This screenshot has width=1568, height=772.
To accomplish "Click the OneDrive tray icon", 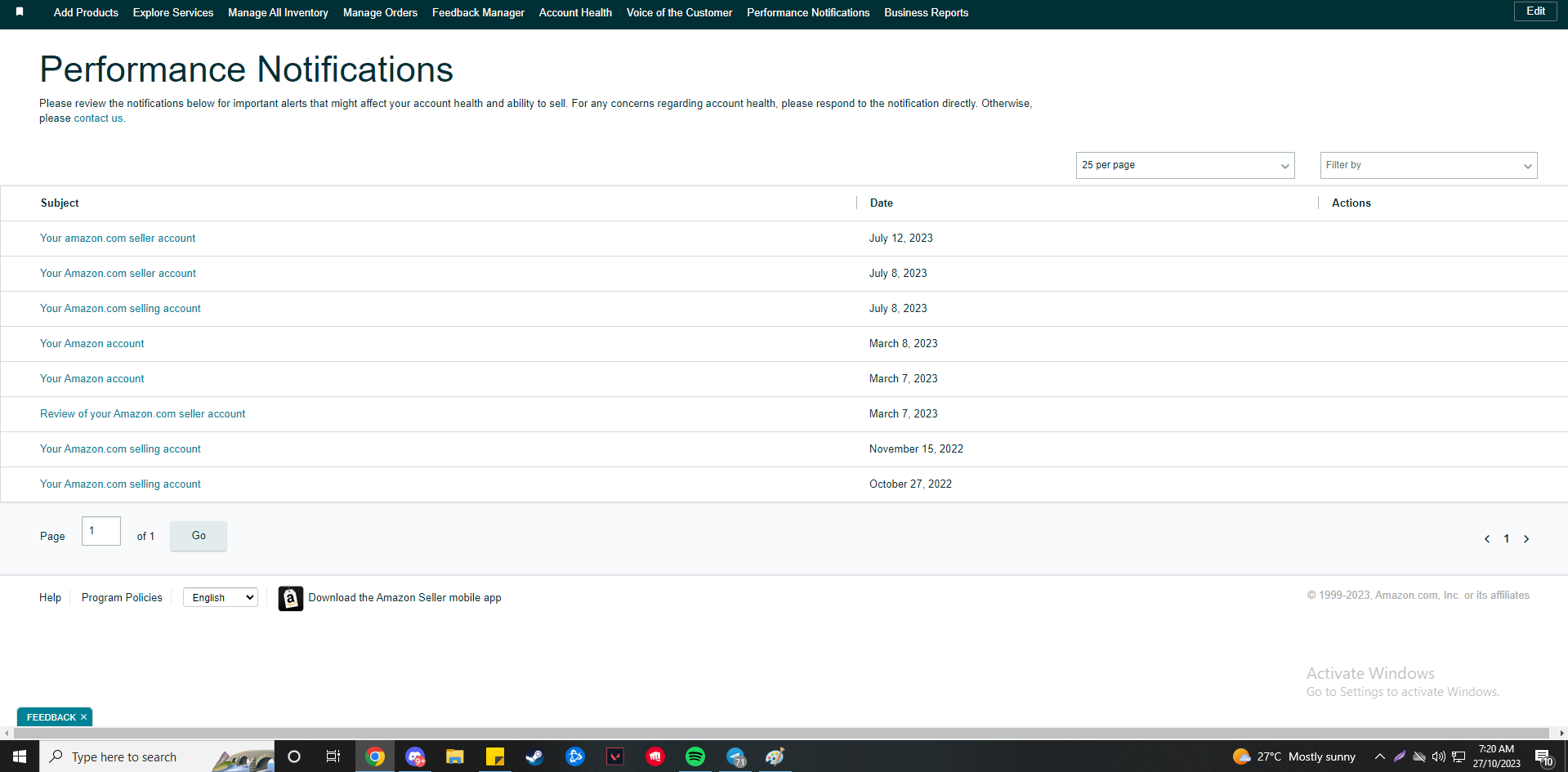I will point(1419,756).
